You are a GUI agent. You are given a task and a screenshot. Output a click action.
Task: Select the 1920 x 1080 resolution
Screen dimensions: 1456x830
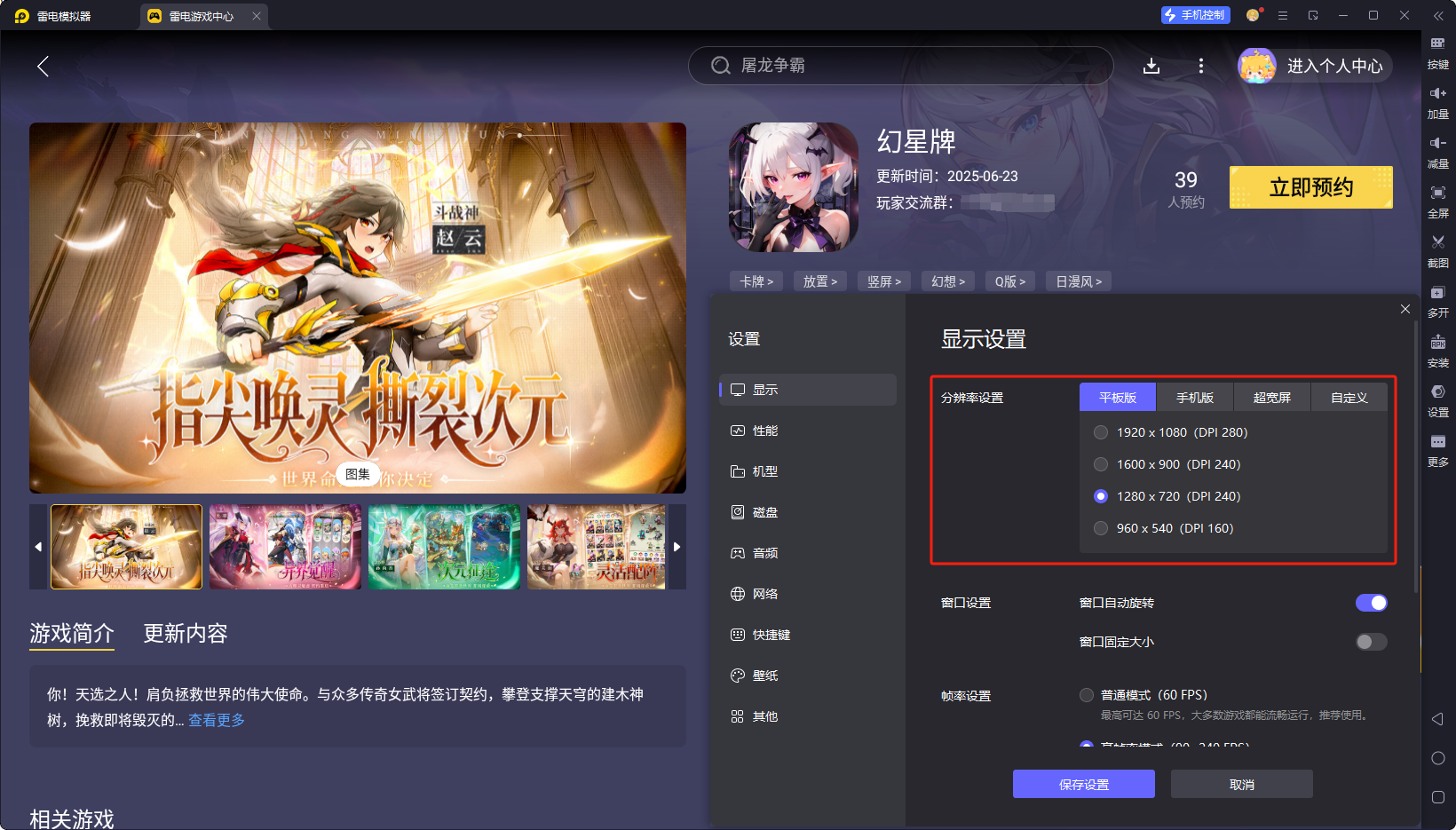click(x=1101, y=432)
